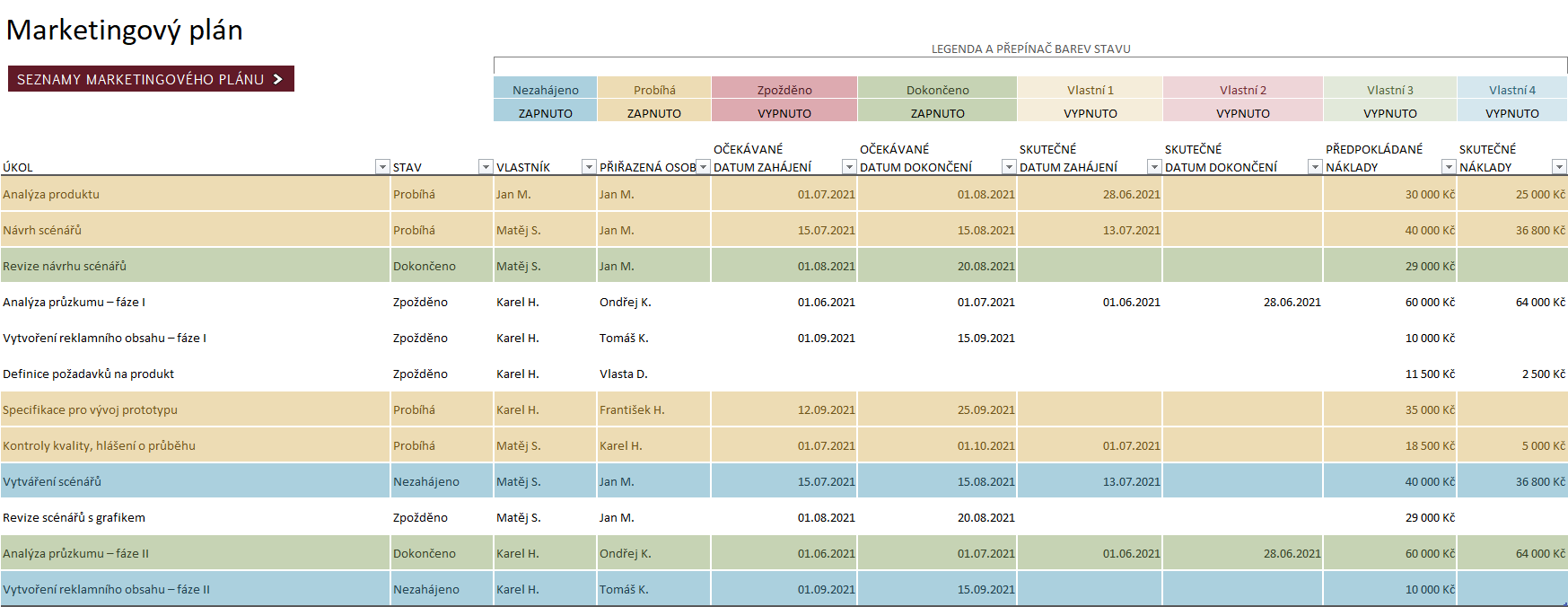Open the VLASTNÍK column filter dropdown
The width and height of the screenshot is (1568, 607).
click(x=589, y=167)
